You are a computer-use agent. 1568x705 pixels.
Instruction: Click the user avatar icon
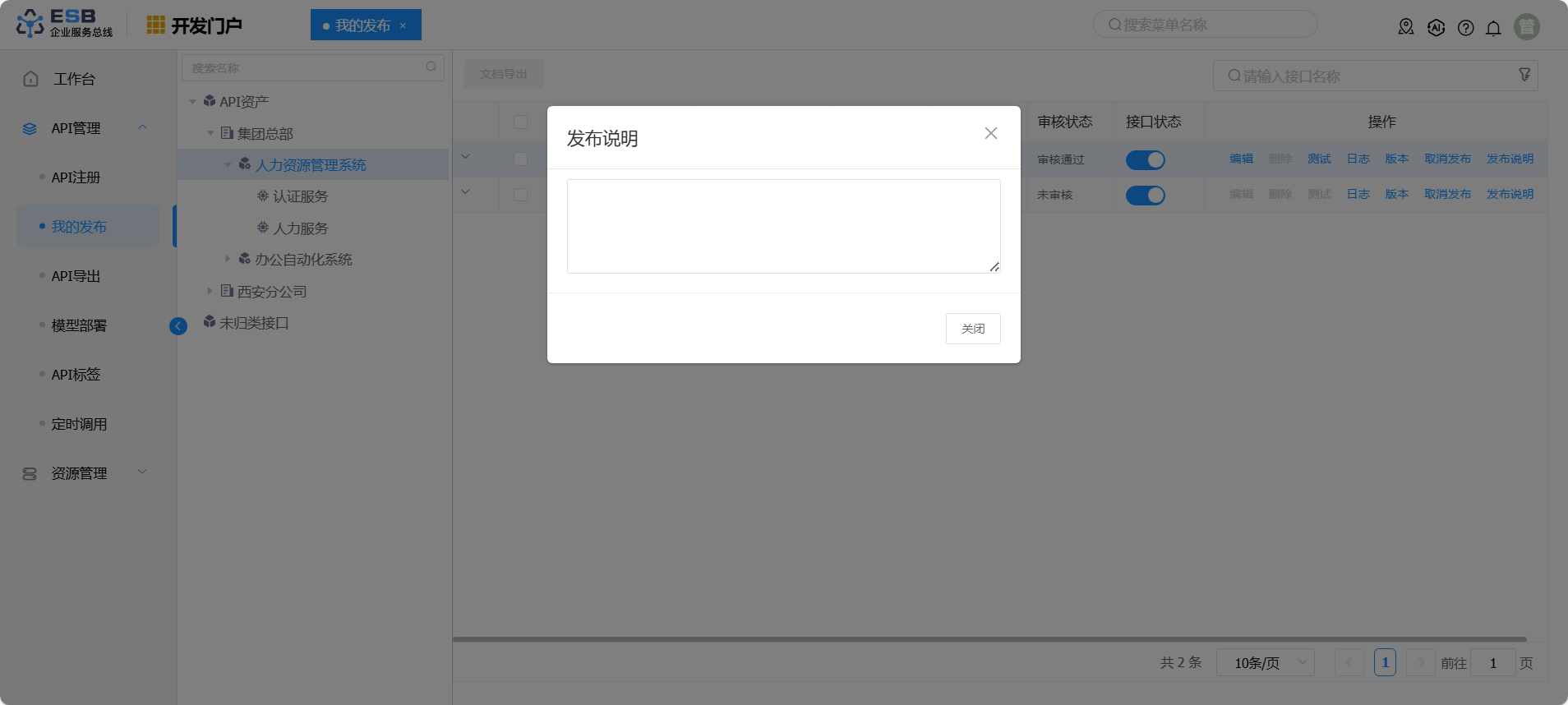coord(1526,27)
